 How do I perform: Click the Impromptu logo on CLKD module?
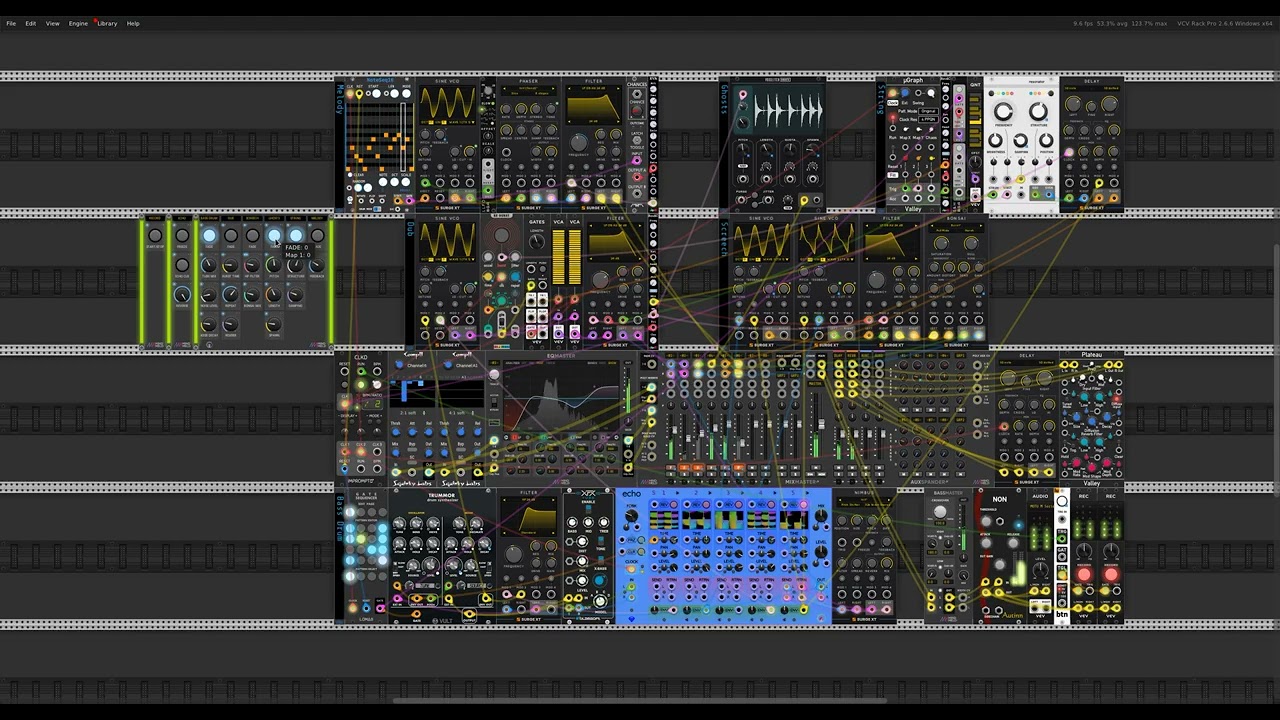(360, 481)
